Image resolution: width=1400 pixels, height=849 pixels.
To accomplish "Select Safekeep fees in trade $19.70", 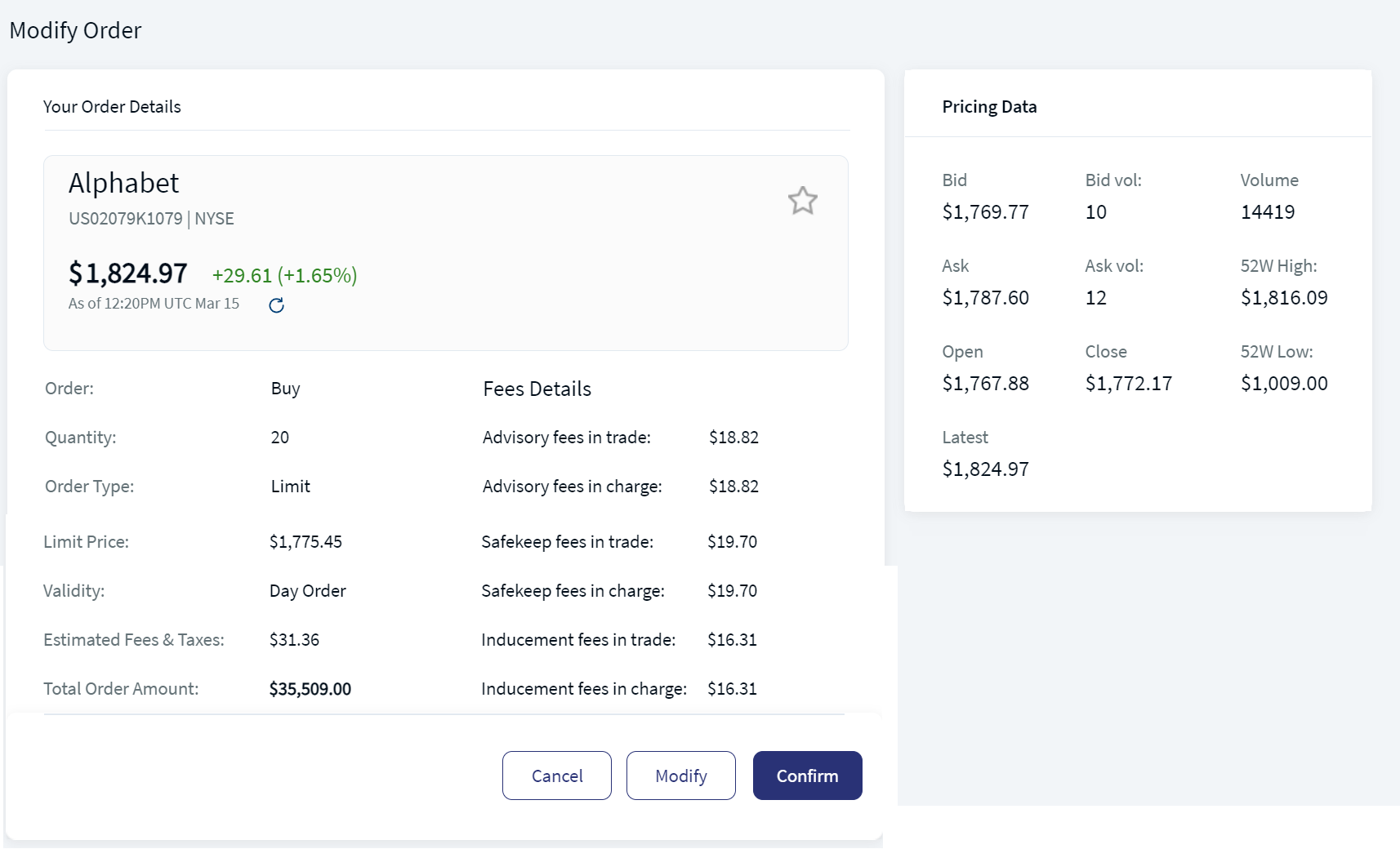I will tap(732, 542).
